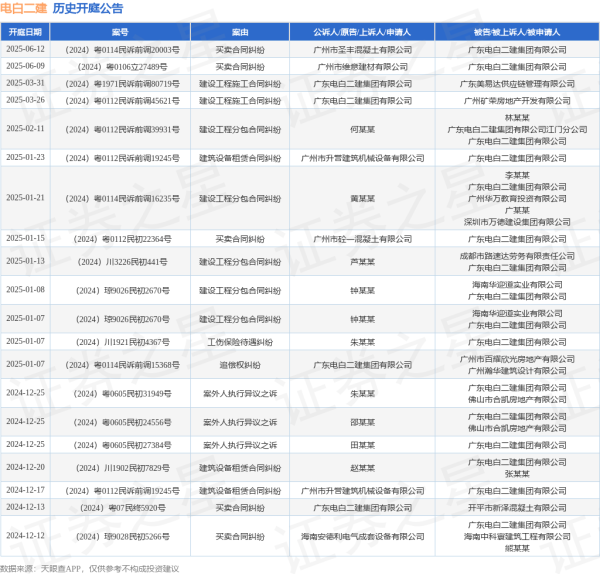Click plaintiff name '芦某某'
The image size is (600, 574).
[x=362, y=262]
